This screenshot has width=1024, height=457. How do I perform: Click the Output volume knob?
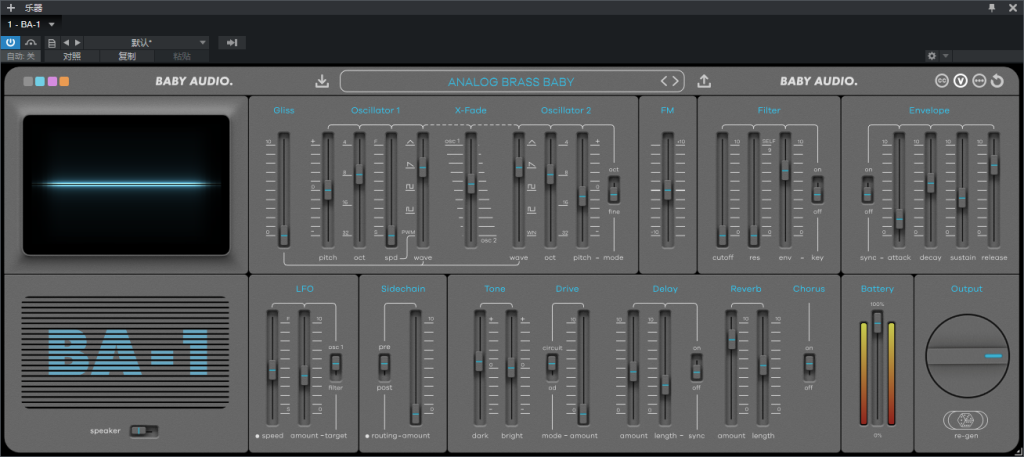point(968,356)
